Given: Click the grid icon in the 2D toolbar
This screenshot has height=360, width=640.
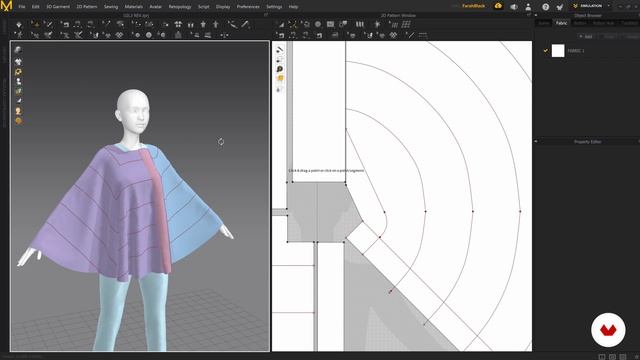Looking at the screenshot, I should pyautogui.click(x=406, y=24).
